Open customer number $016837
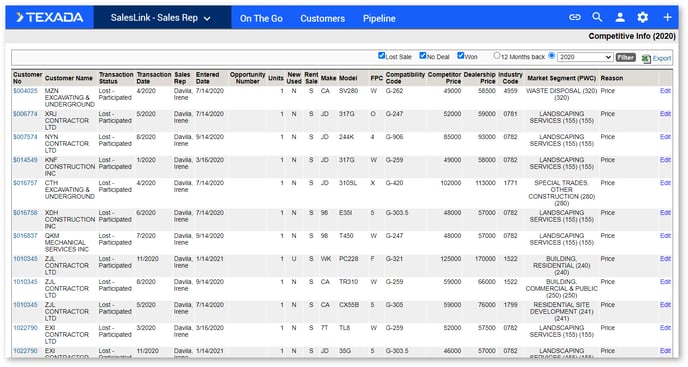 coord(25,236)
